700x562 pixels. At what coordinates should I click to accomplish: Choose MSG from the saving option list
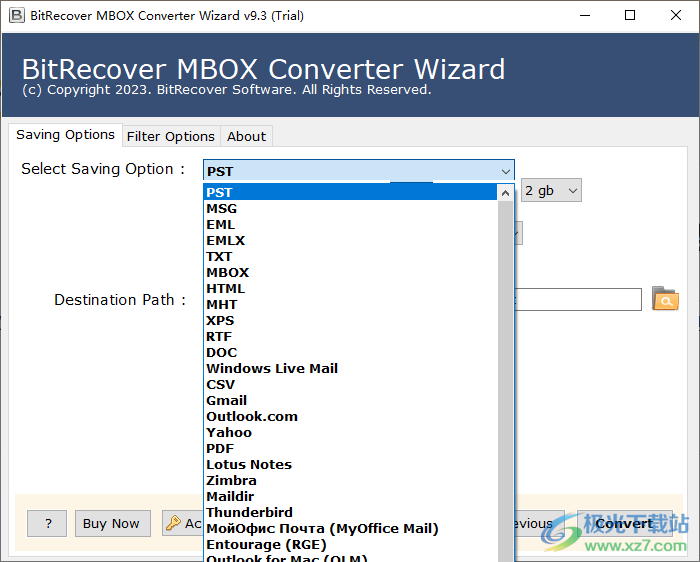(350, 208)
